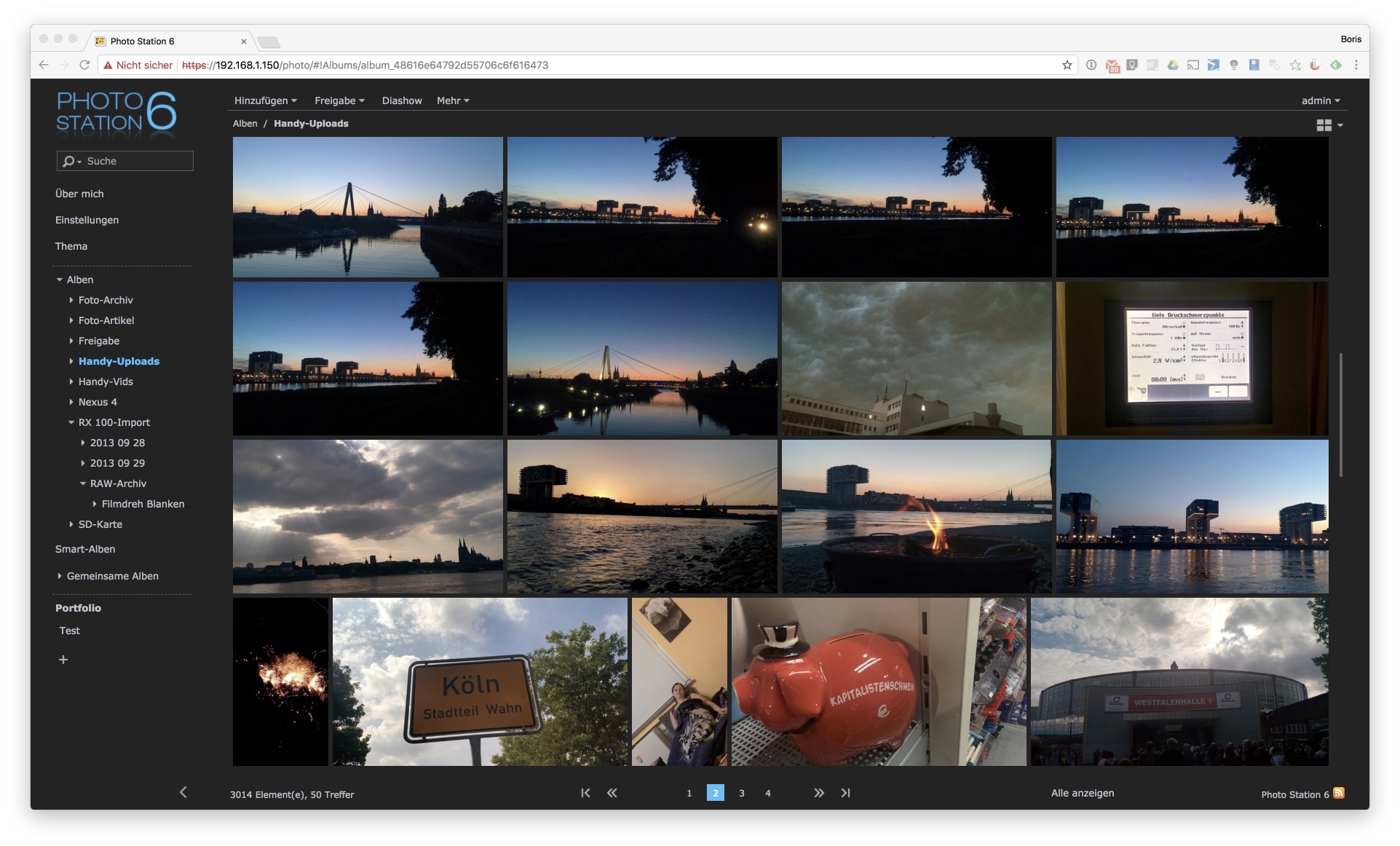Reload the browser page
The image size is (1400, 846).
84,65
